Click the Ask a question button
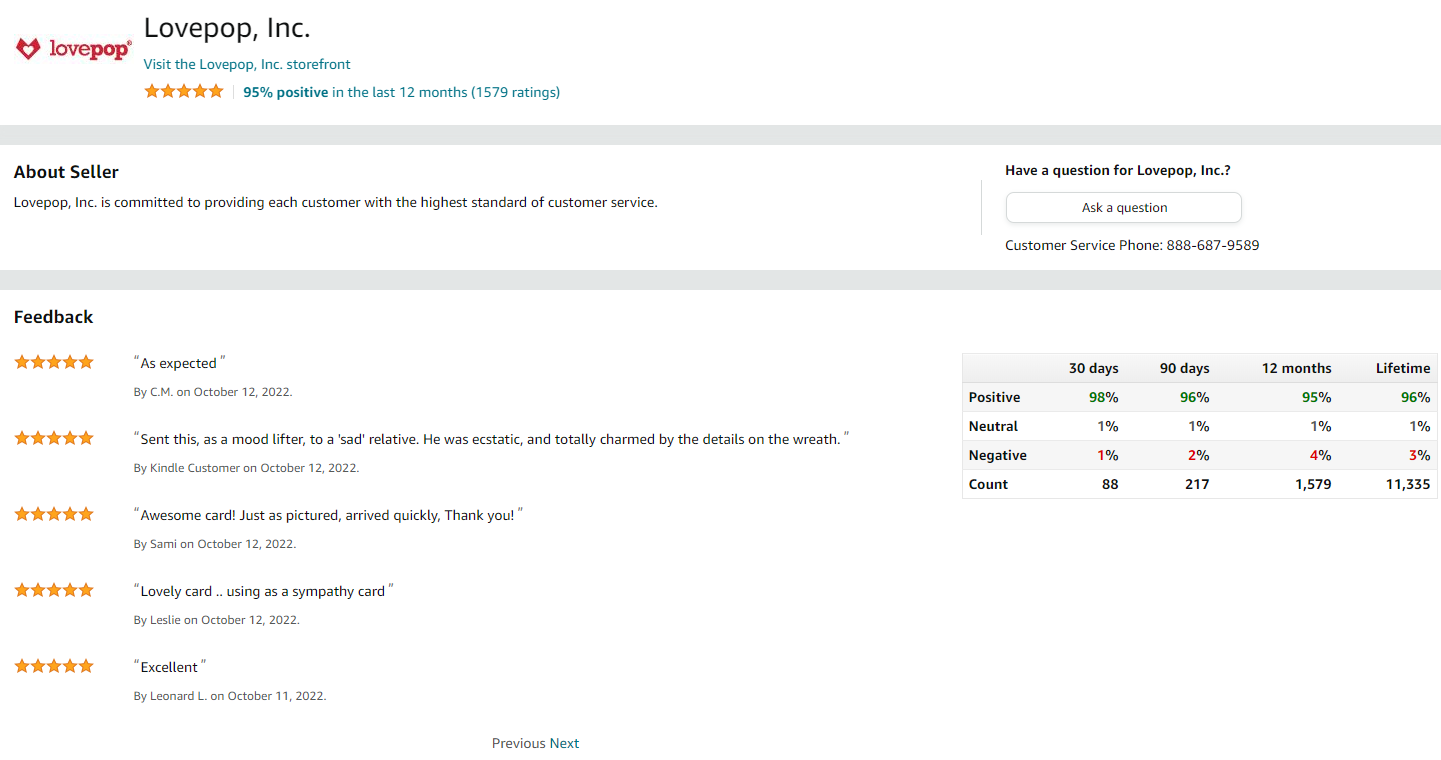 [x=1124, y=208]
